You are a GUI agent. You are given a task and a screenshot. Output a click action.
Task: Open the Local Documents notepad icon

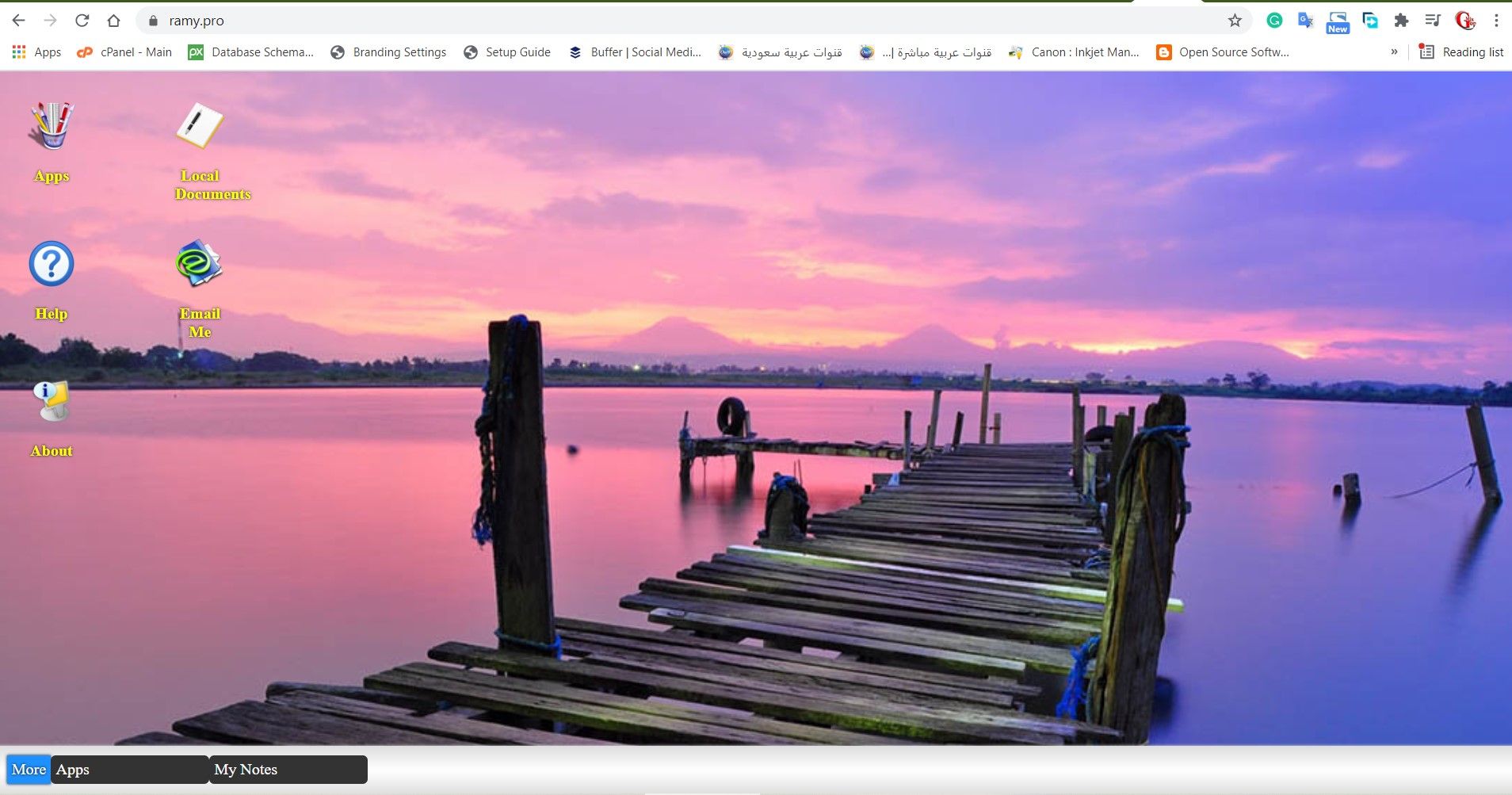pos(200,126)
